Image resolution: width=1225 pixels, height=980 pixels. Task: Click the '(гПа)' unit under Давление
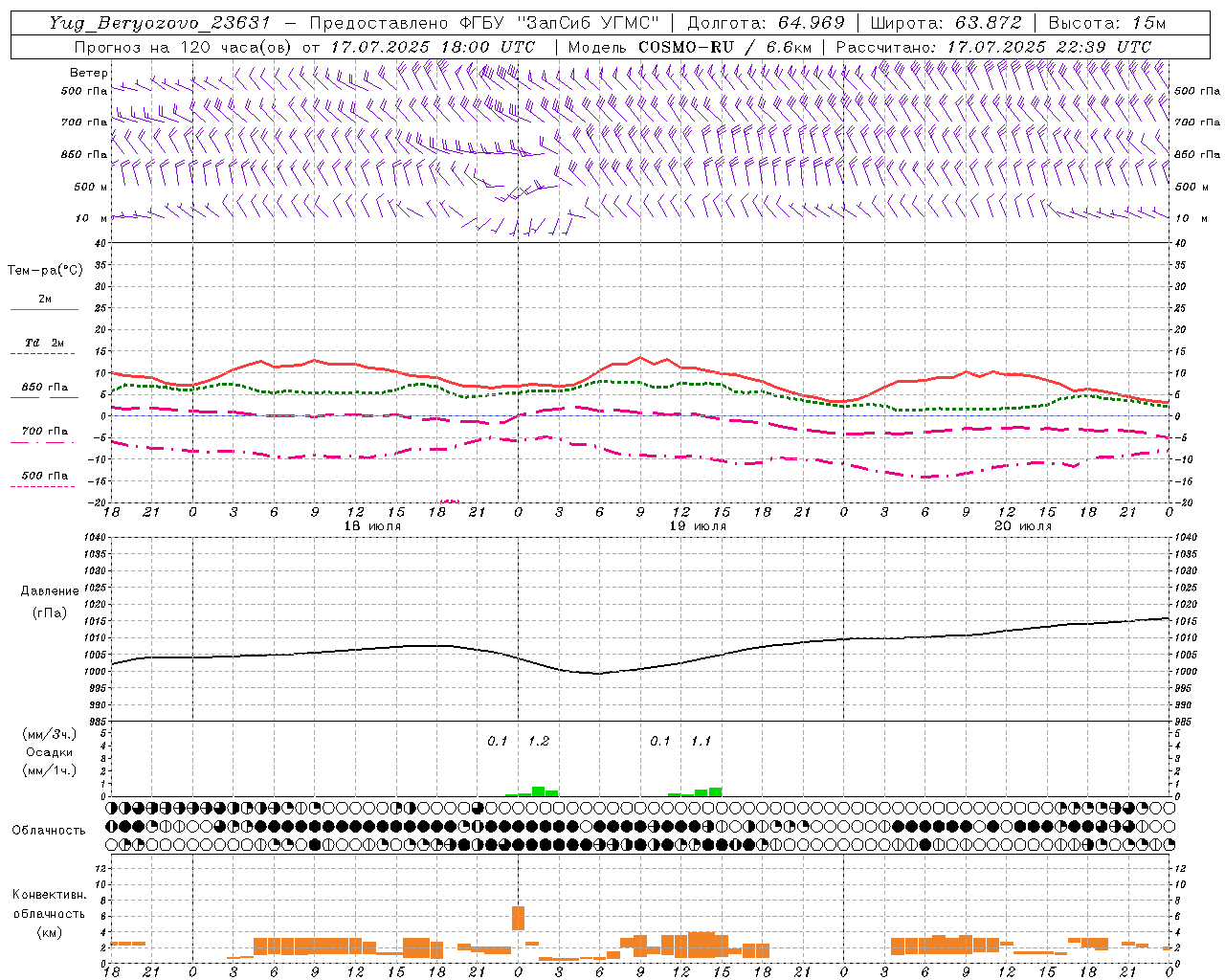click(50, 612)
